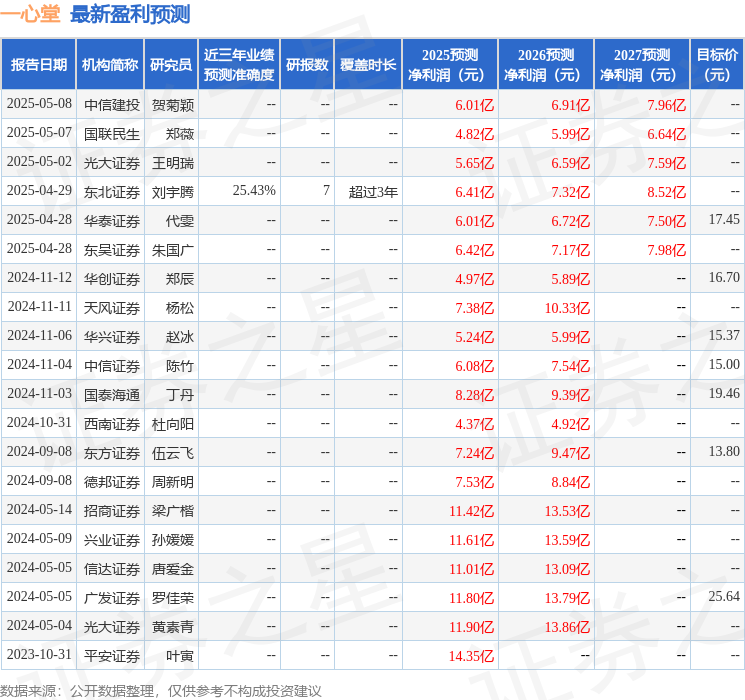Select the 天风证券 institution cell
745x700 pixels.
(x=112, y=308)
